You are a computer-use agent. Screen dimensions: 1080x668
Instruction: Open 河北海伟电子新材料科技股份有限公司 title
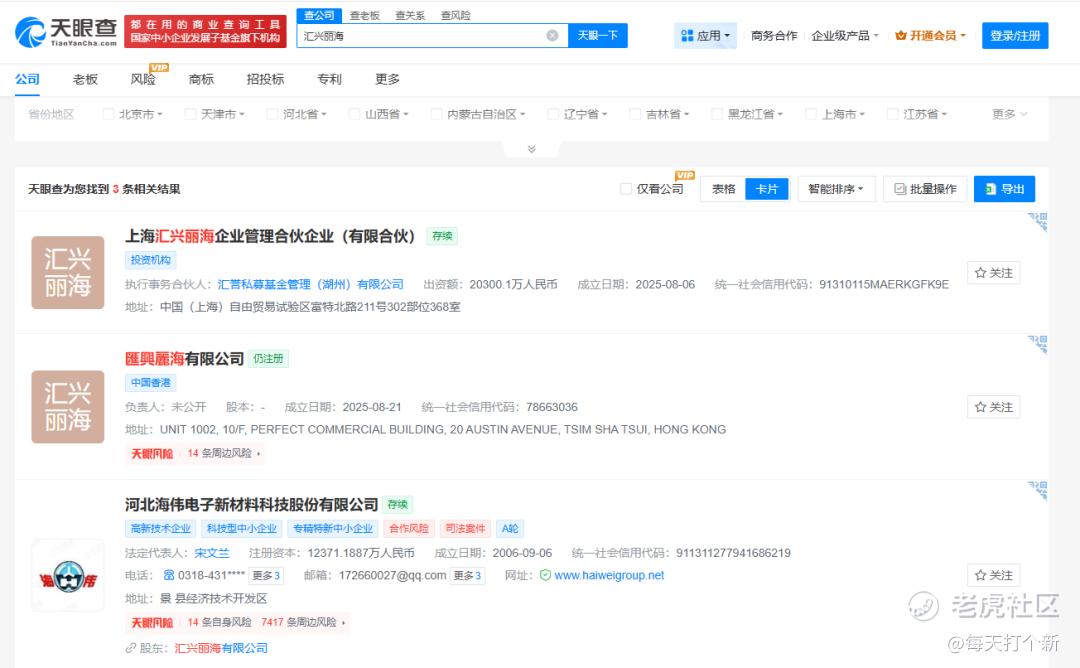click(251, 505)
